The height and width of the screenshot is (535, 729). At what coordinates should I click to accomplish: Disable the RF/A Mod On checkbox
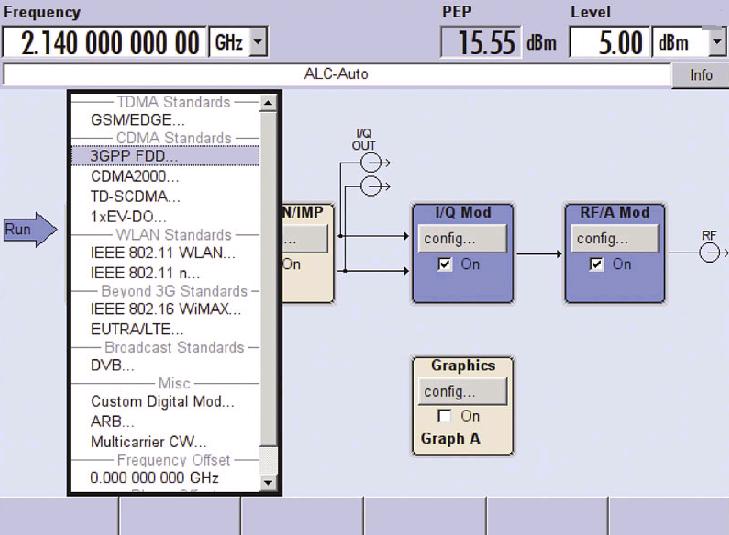(x=598, y=265)
